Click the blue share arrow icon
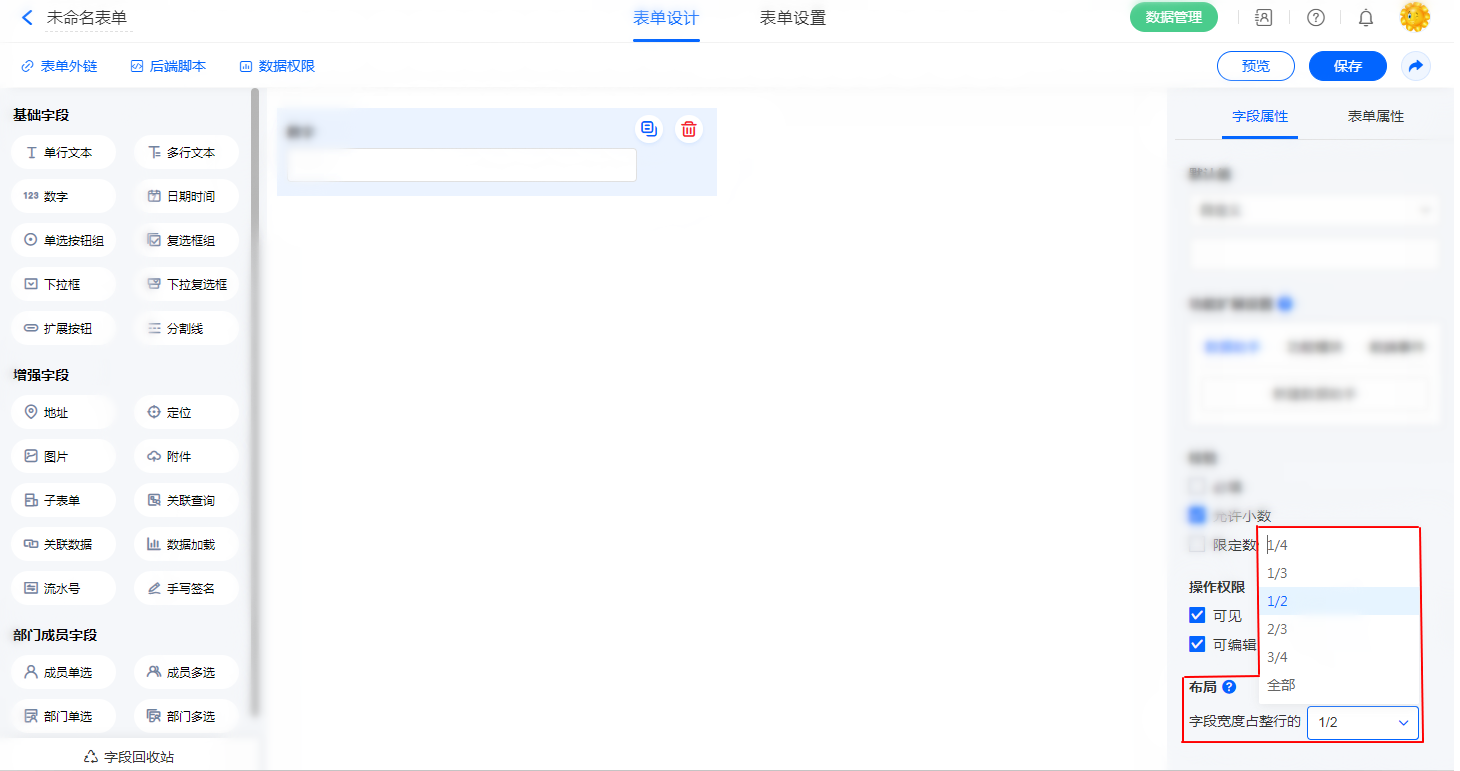 pyautogui.click(x=1415, y=66)
